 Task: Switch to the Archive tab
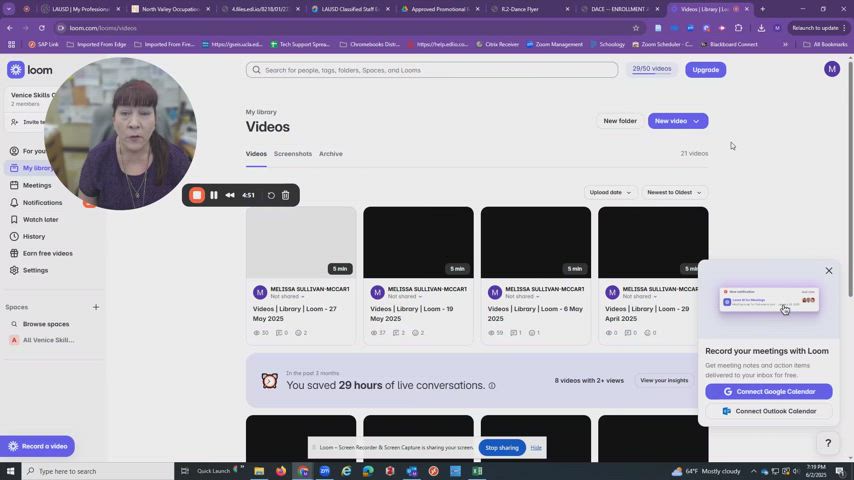(x=330, y=154)
